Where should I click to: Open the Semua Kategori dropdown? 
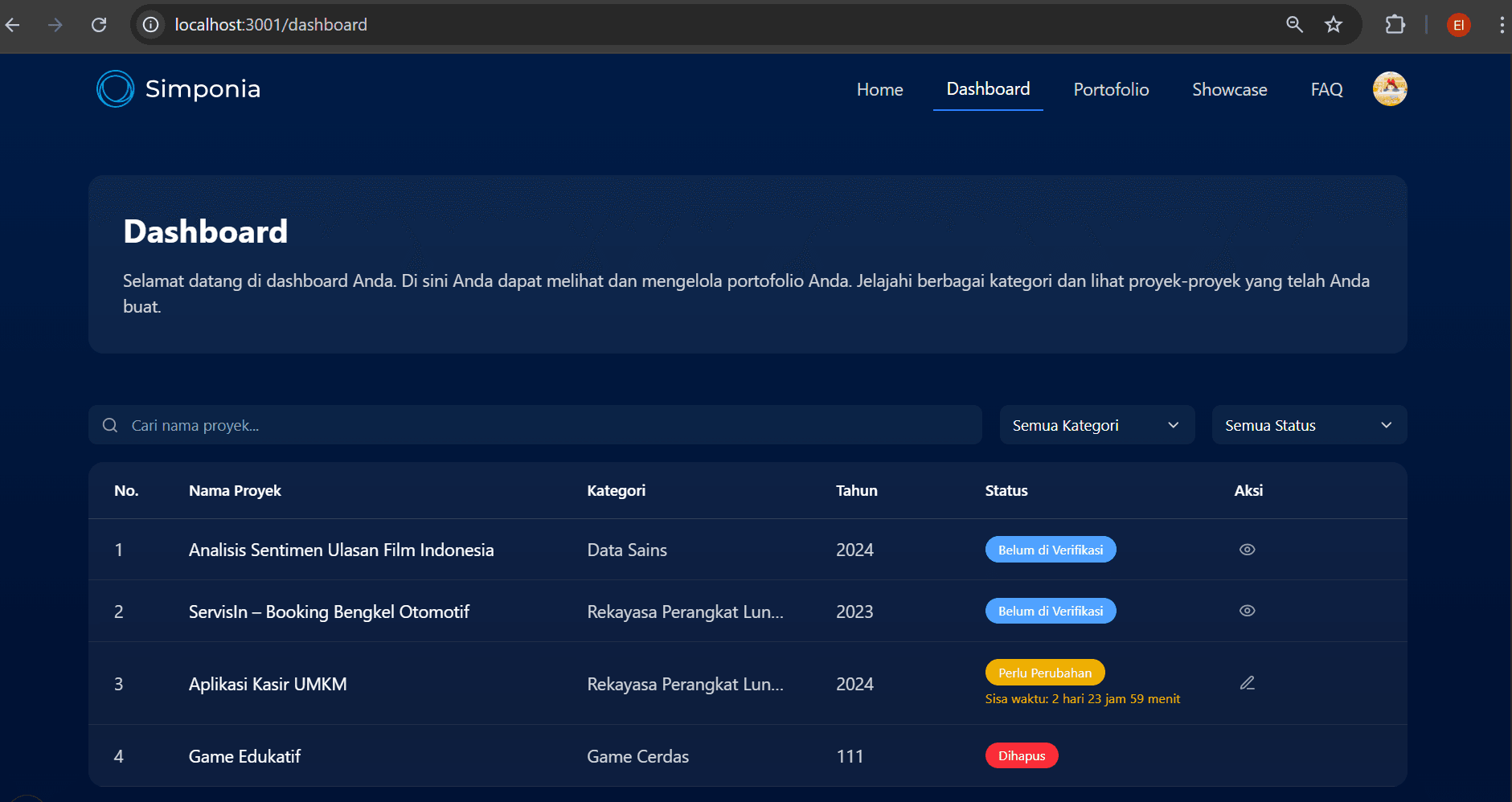pos(1096,425)
